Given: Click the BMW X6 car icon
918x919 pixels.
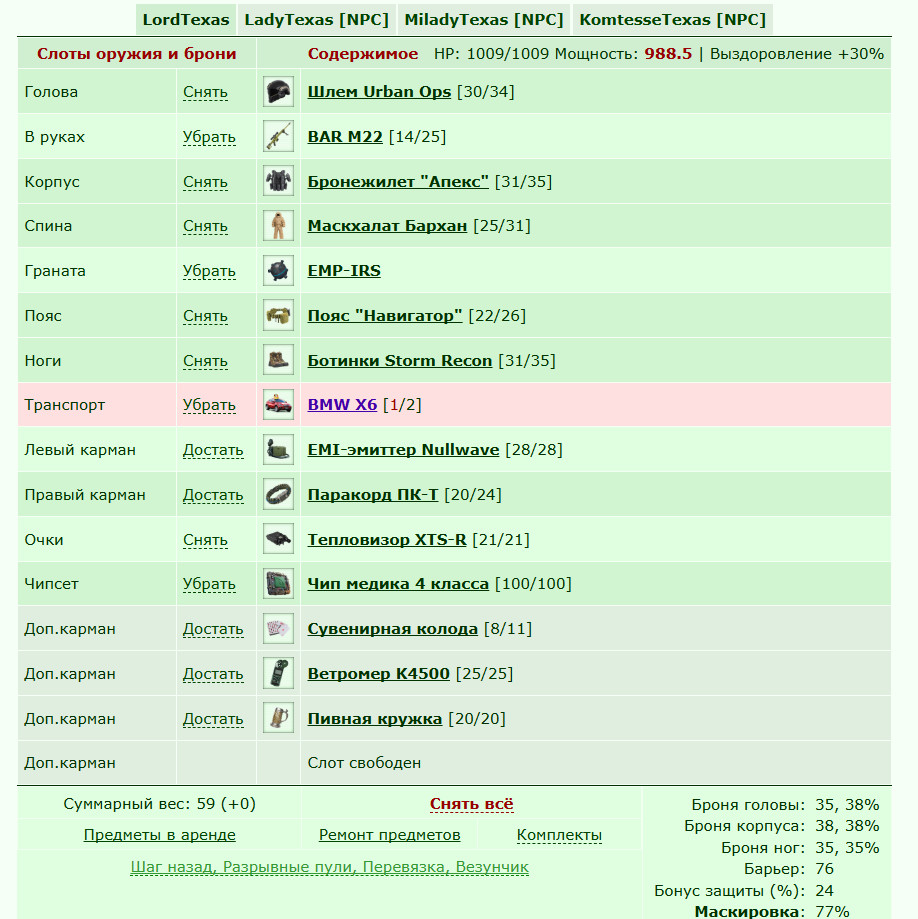Looking at the screenshot, I should (278, 405).
